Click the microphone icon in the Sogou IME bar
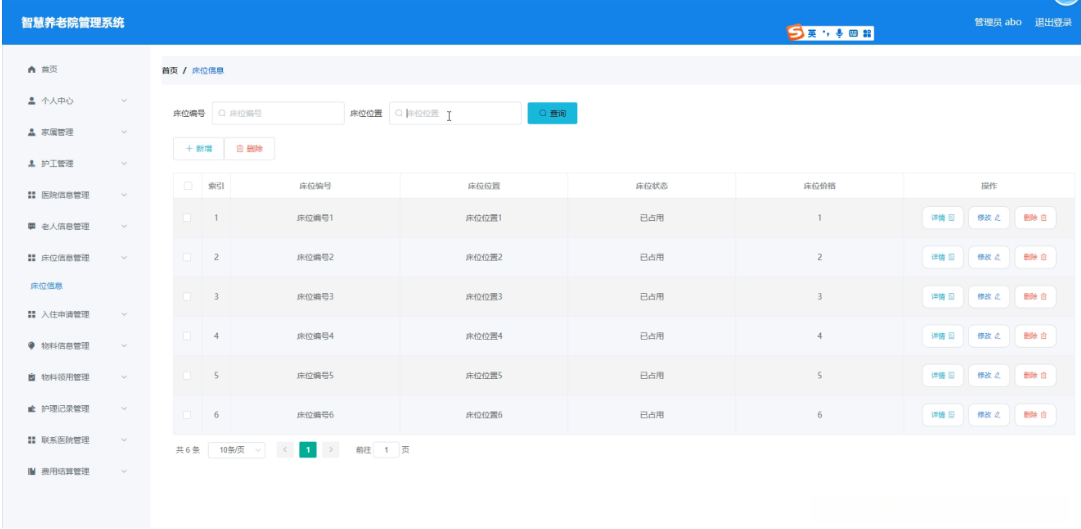Image resolution: width=1081 pixels, height=529 pixels. 839,33
